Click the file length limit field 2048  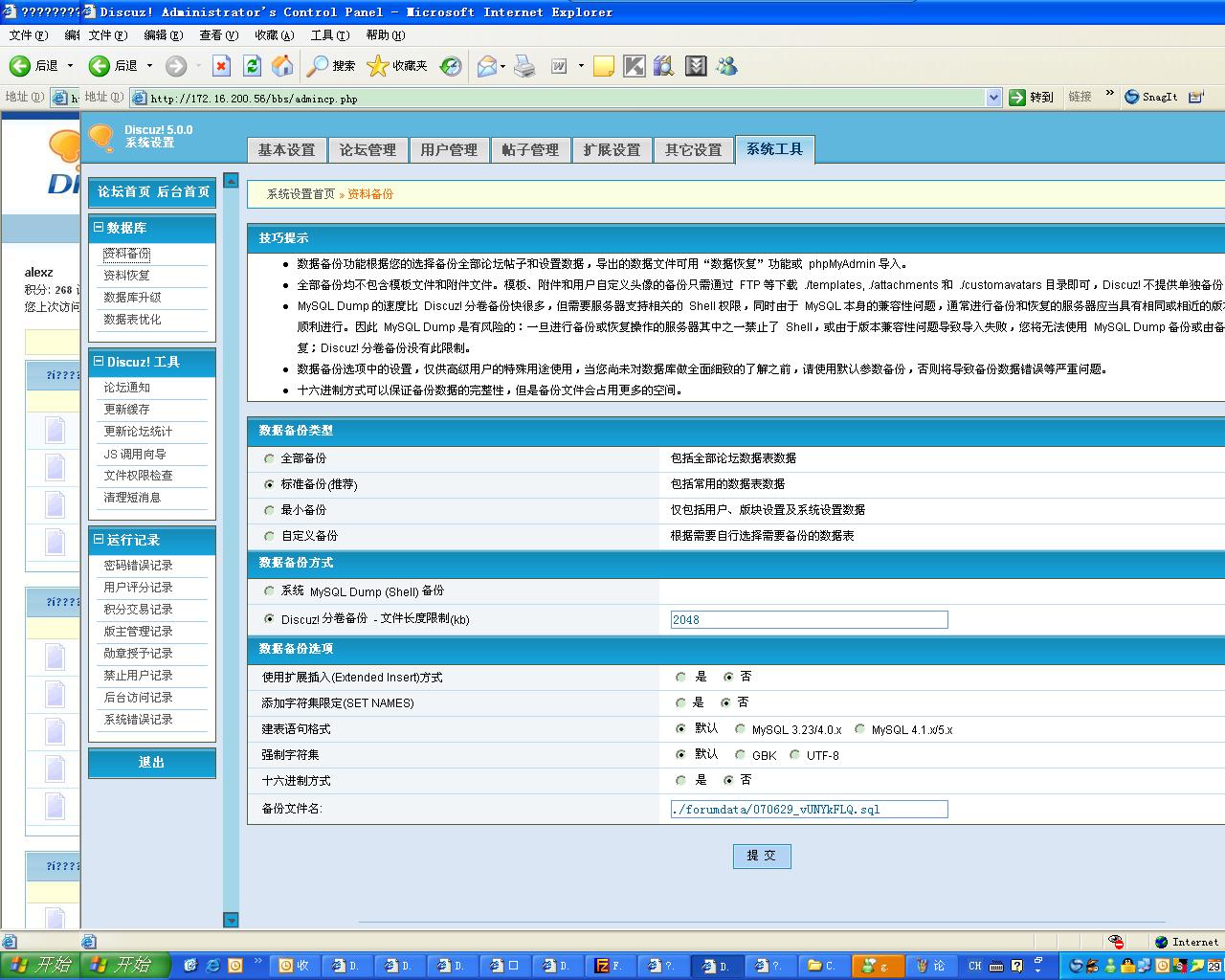(x=809, y=620)
